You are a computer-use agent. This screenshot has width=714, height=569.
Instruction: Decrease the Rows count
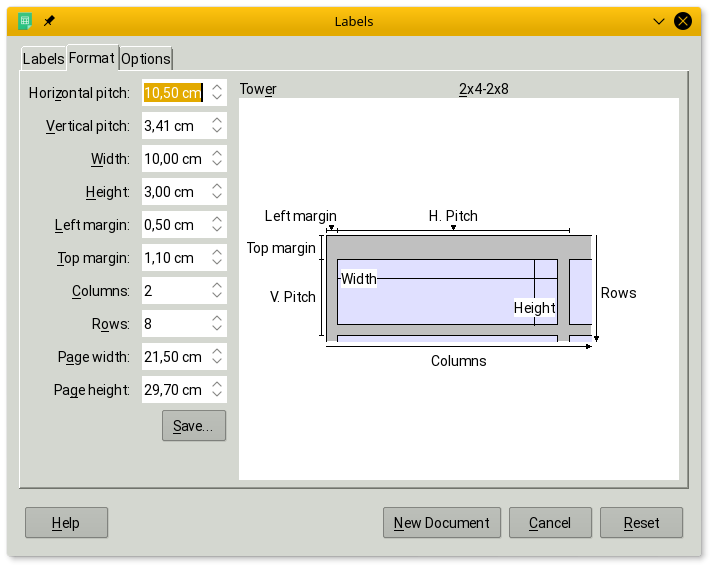217,329
